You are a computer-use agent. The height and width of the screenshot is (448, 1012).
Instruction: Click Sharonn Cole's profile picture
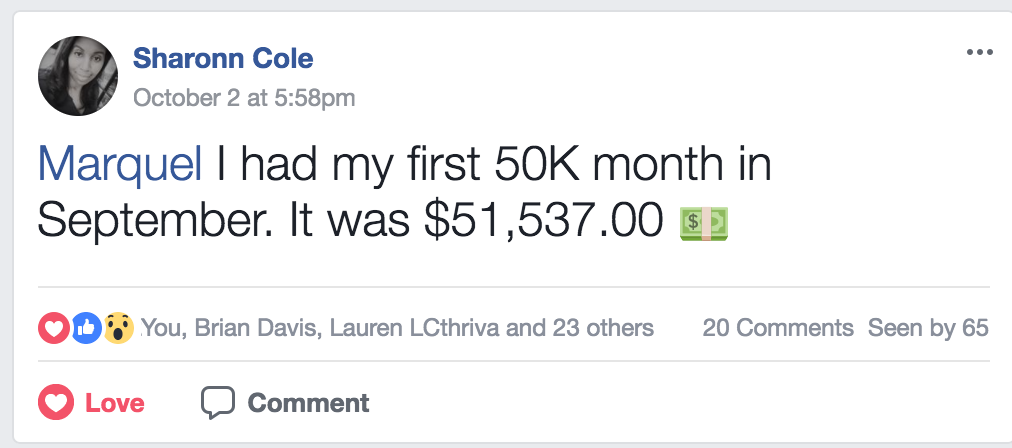tap(78, 75)
